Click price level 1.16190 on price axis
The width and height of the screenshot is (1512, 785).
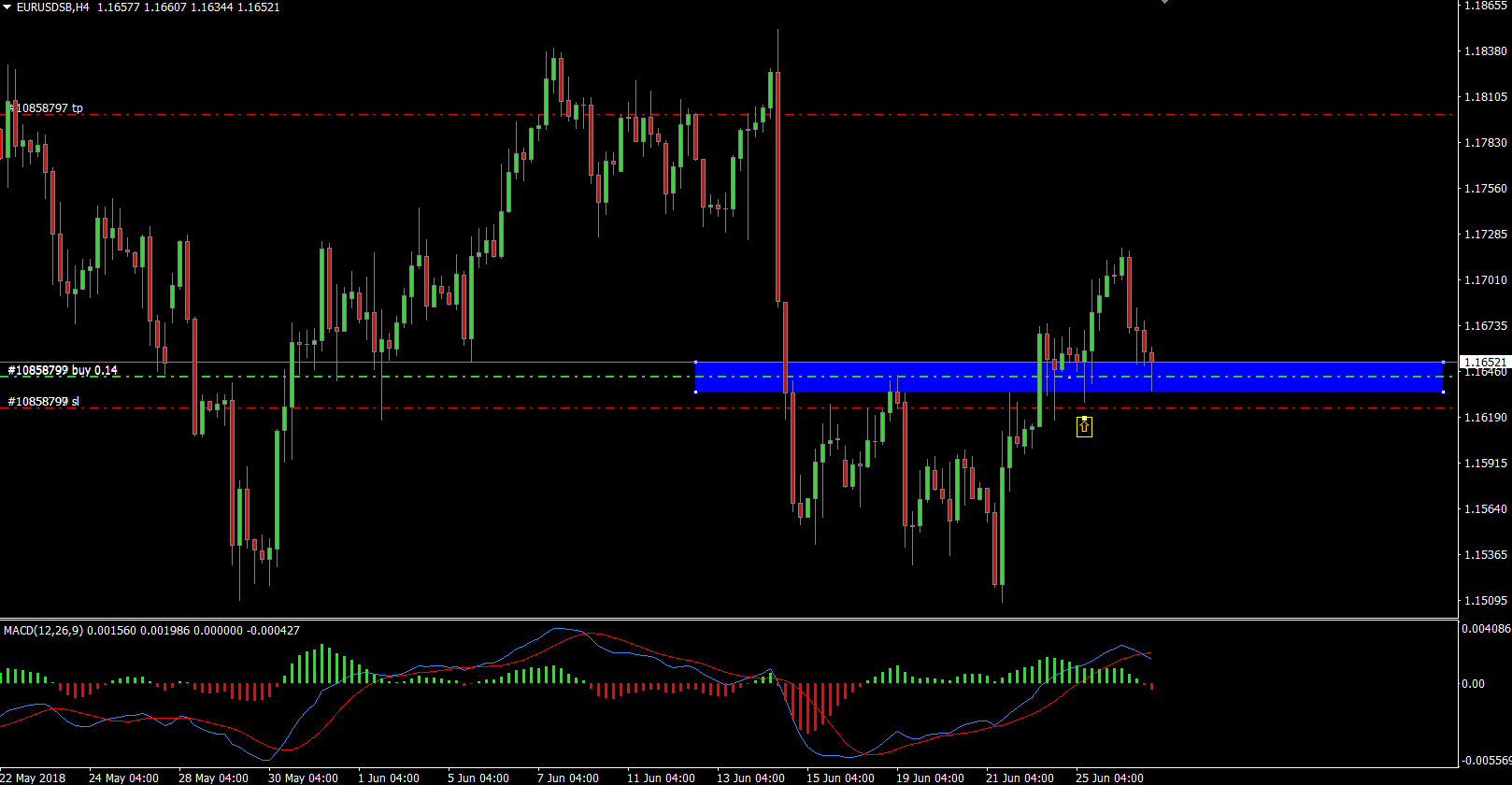point(1485,418)
